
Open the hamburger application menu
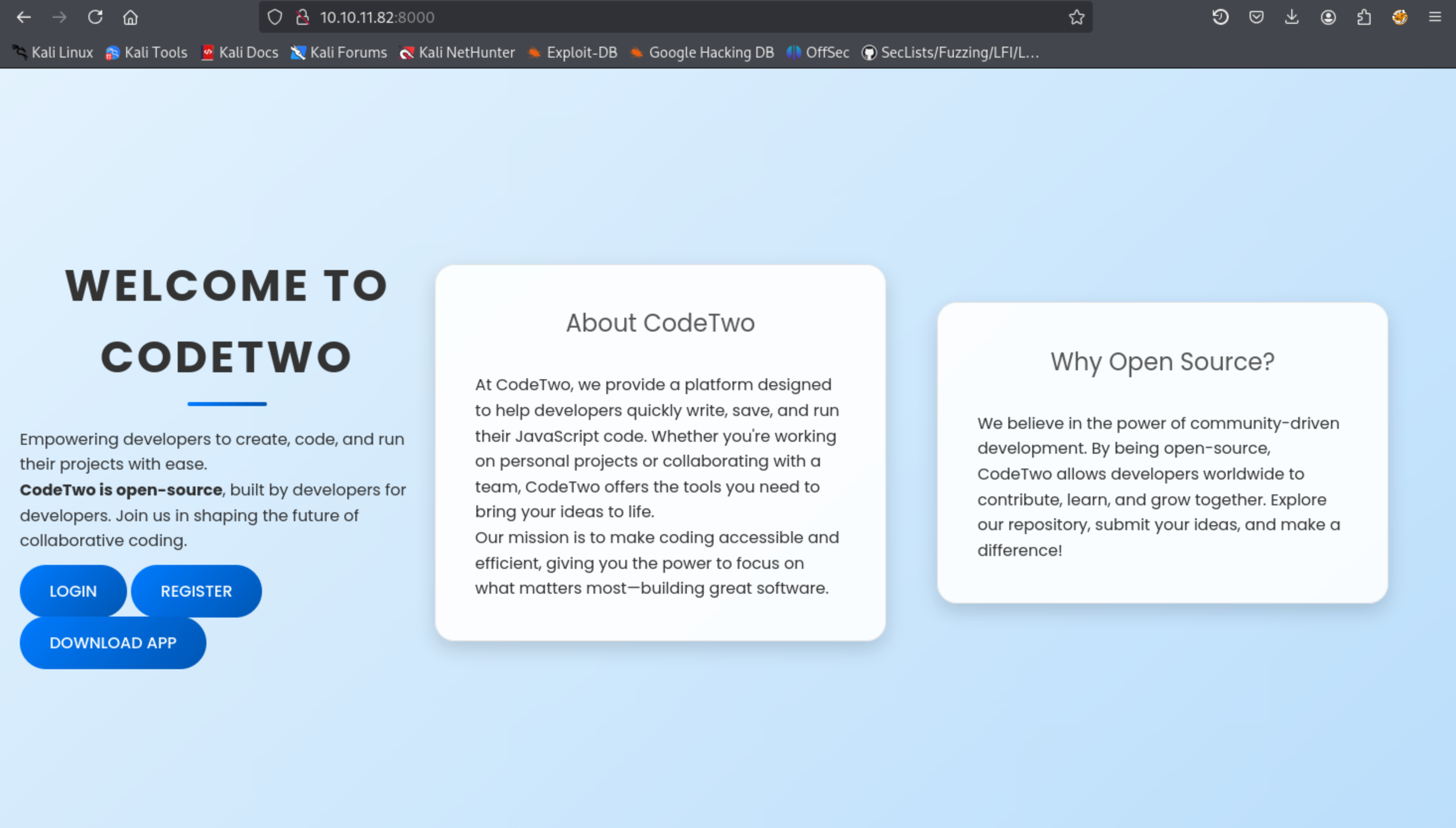click(1434, 17)
